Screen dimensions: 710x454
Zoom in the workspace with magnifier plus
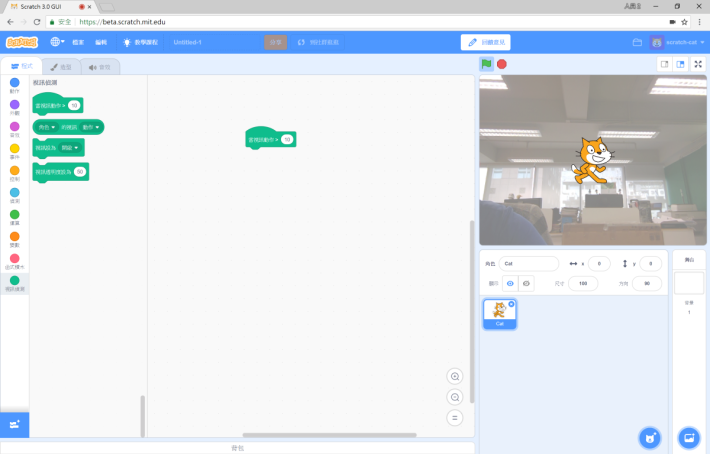click(x=455, y=377)
